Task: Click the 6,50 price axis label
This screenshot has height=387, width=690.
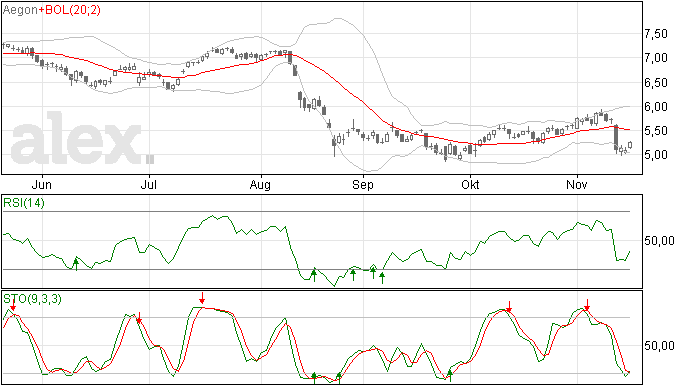Action: pyautogui.click(x=656, y=83)
